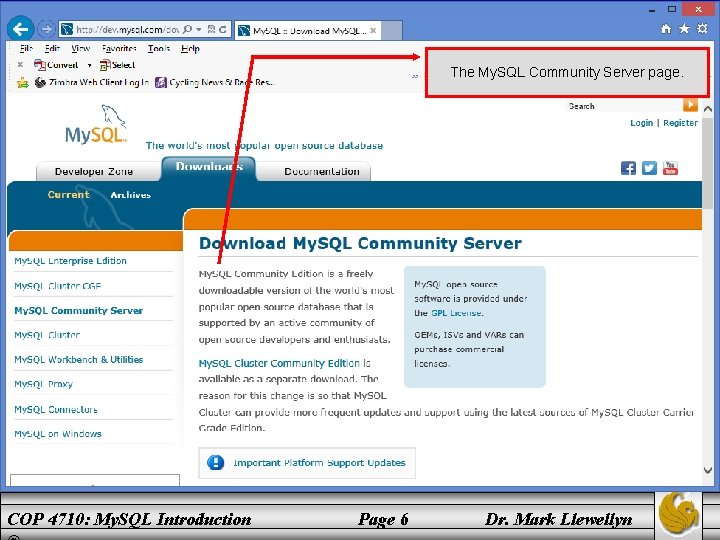This screenshot has width=720, height=540.
Task: Open the Edit menu
Action: coord(52,48)
